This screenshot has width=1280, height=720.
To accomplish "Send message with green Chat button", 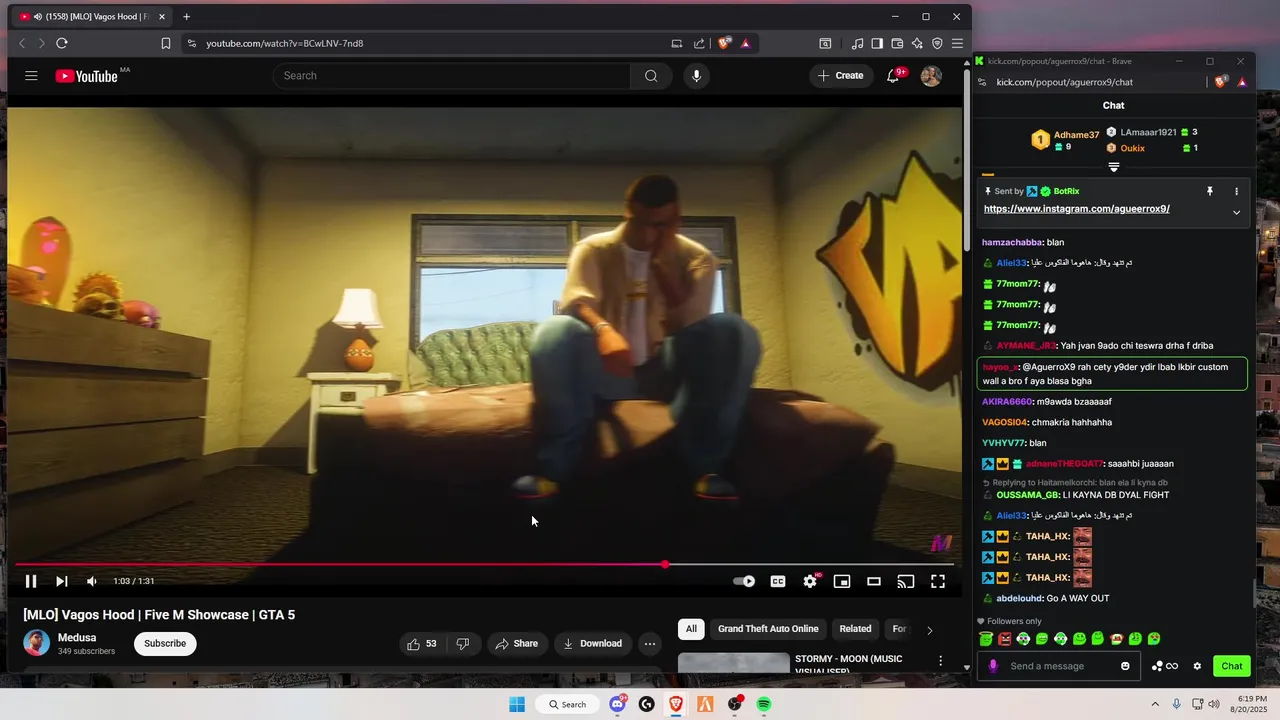I will click(1231, 666).
